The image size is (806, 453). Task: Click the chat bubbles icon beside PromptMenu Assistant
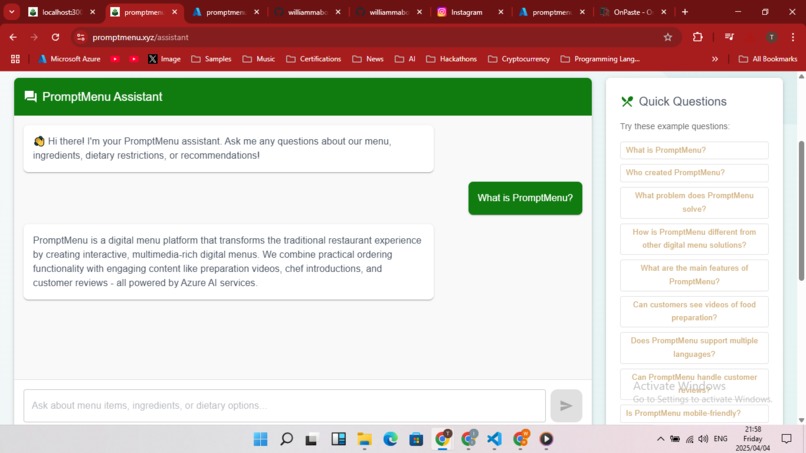point(30,97)
